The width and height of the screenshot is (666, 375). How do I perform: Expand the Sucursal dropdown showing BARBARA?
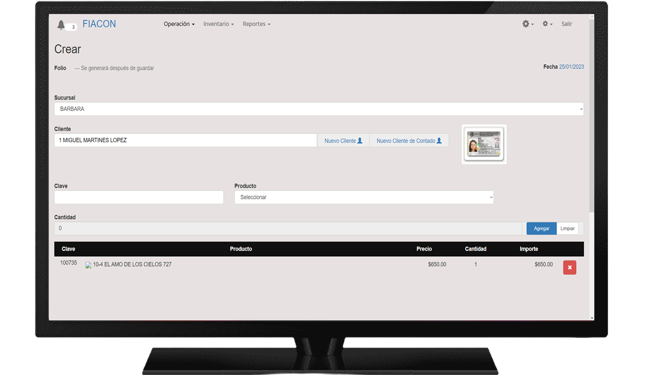319,109
